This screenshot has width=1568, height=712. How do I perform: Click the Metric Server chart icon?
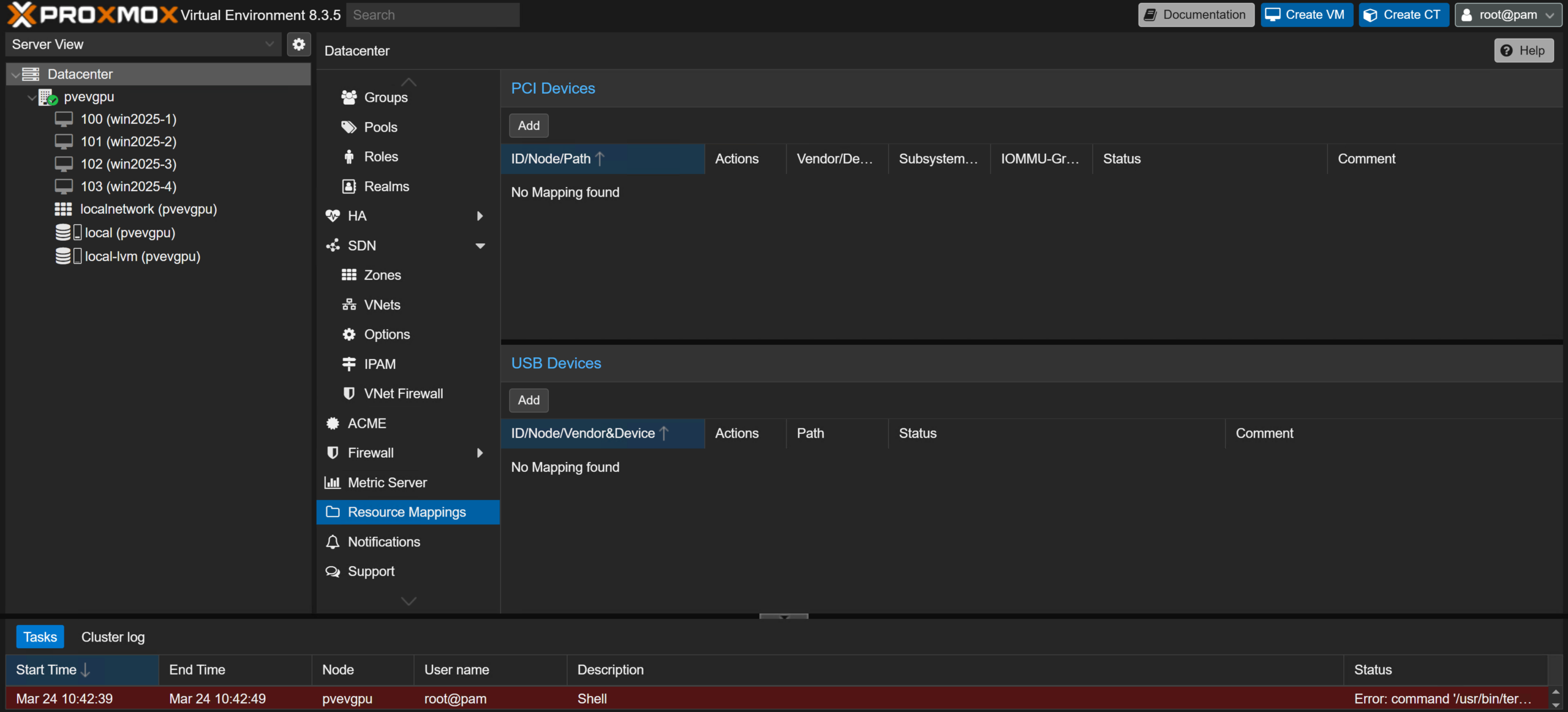(333, 483)
